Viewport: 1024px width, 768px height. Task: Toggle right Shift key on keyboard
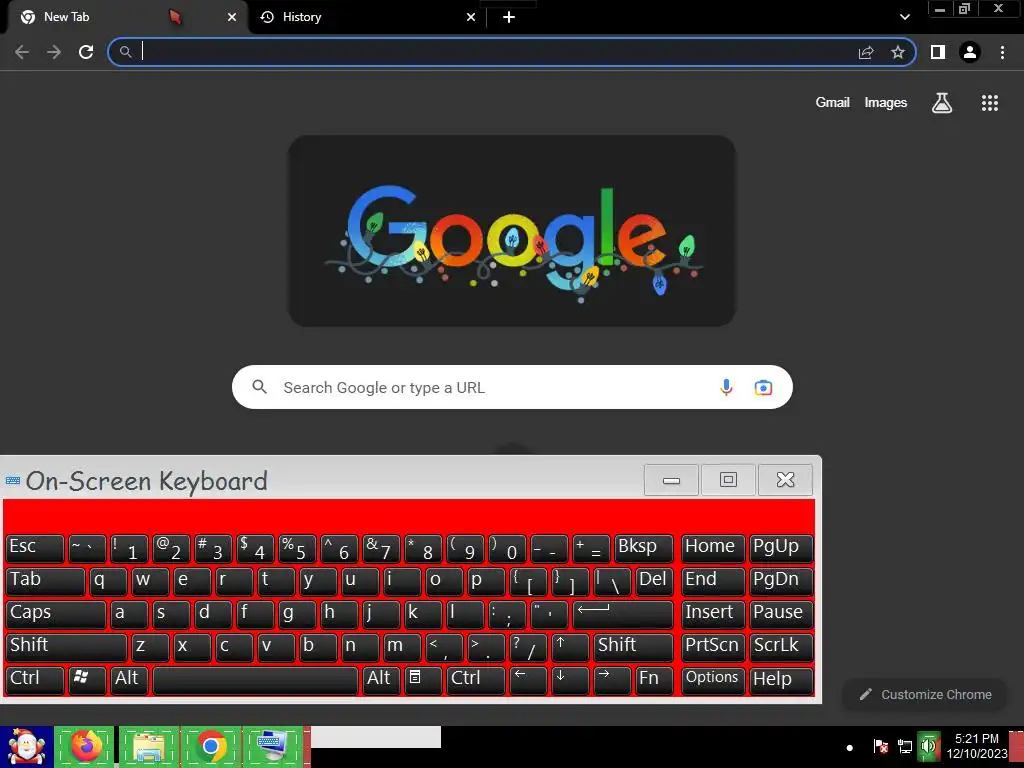(x=633, y=647)
